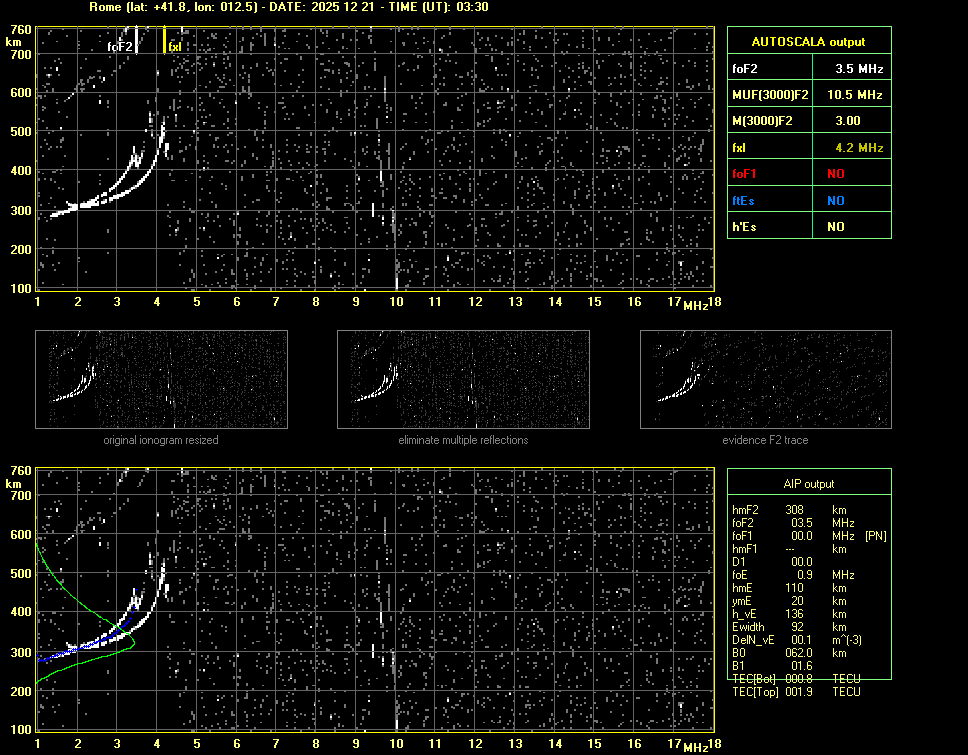This screenshot has height=755, width=968.
Task: Click the M(3000)F2 value 3.00
Action: [x=848, y=121]
